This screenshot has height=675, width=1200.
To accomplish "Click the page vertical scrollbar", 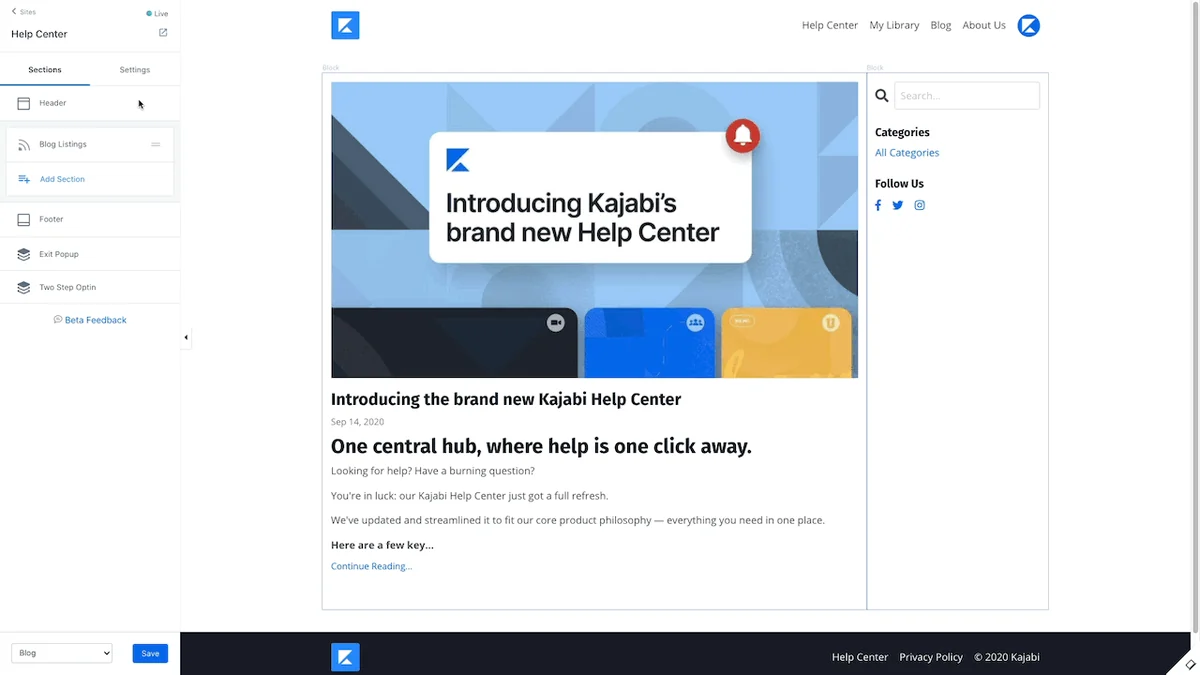I will 1194,315.
